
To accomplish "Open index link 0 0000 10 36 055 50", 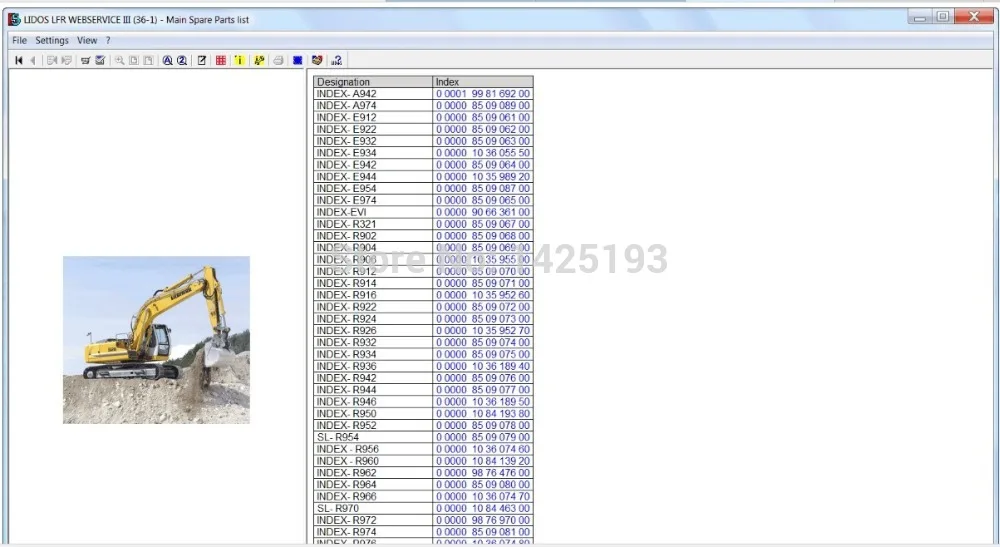I will tap(483, 153).
